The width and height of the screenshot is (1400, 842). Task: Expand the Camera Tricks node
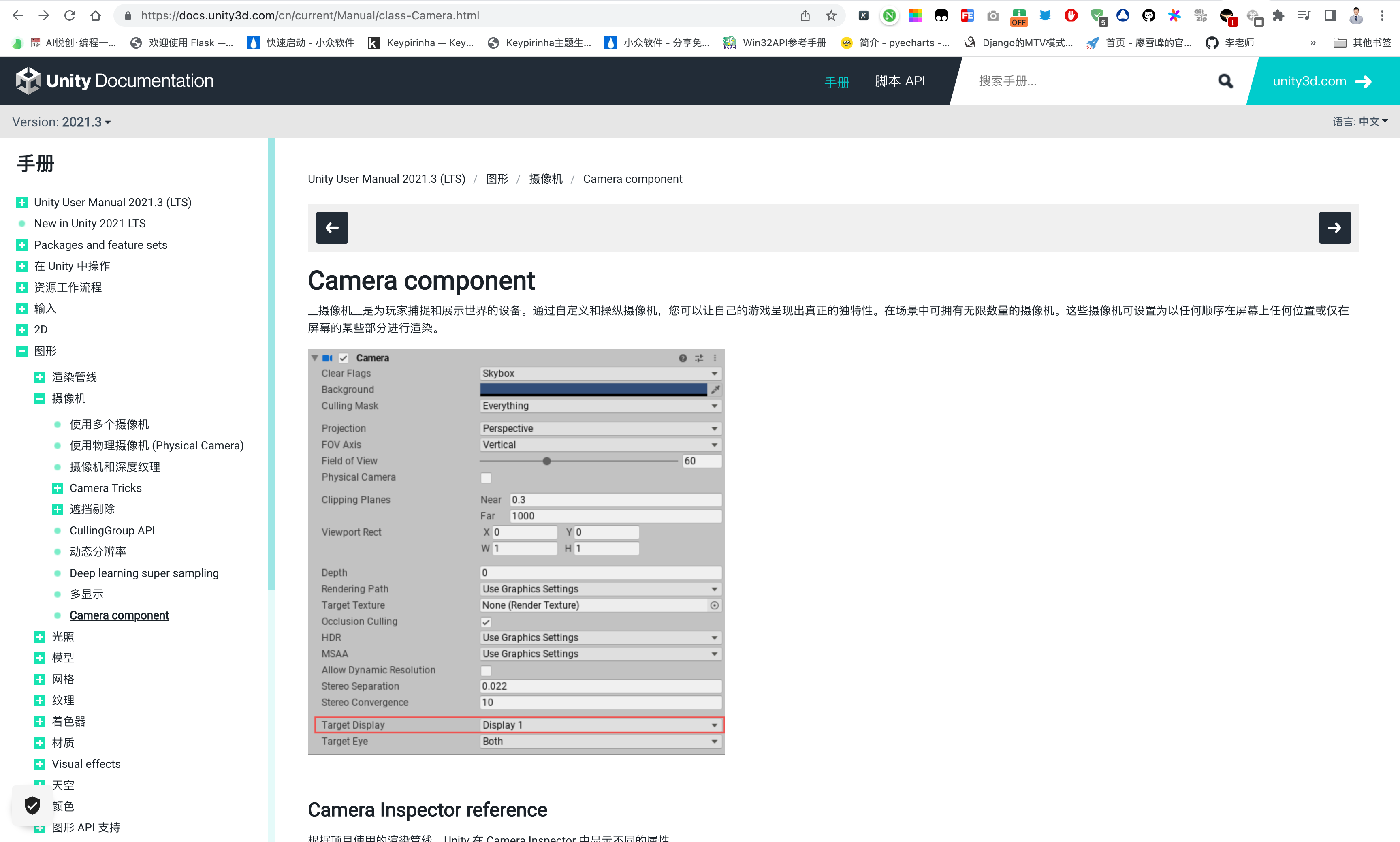[x=57, y=488]
